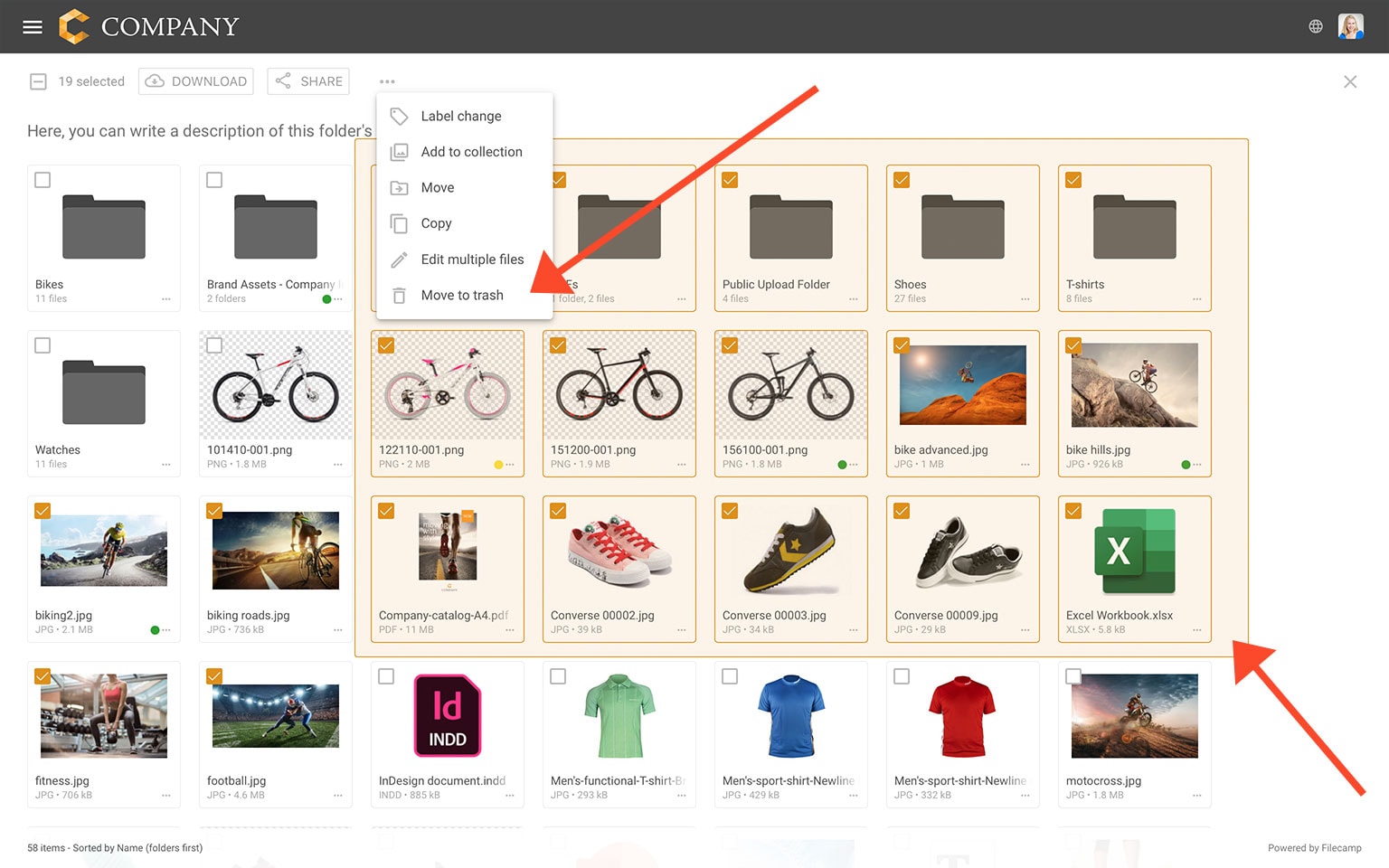
Task: Click the yellow label dot on 122110-001.png
Action: pos(498,465)
